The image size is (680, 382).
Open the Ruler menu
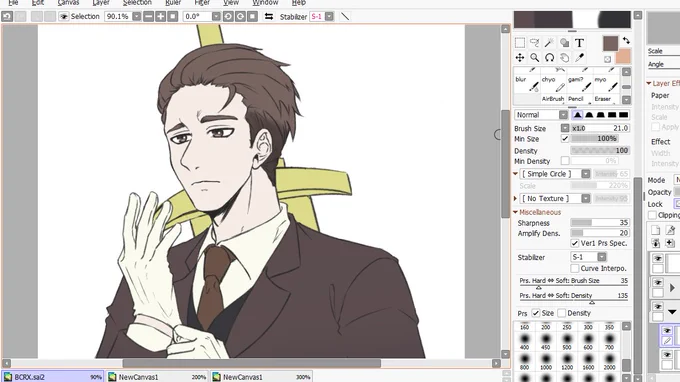pos(173,3)
